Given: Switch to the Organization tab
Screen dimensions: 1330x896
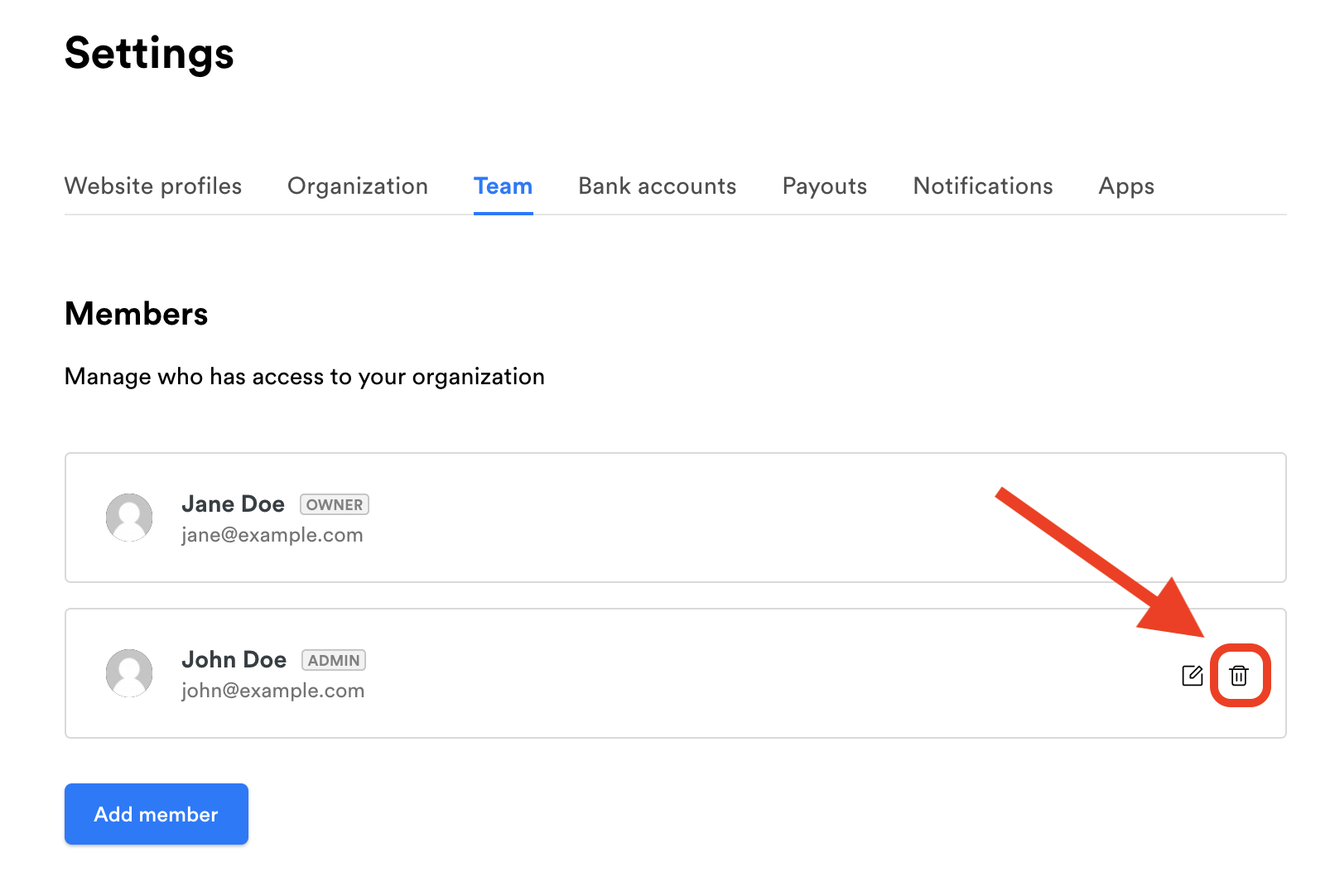Looking at the screenshot, I should [358, 186].
